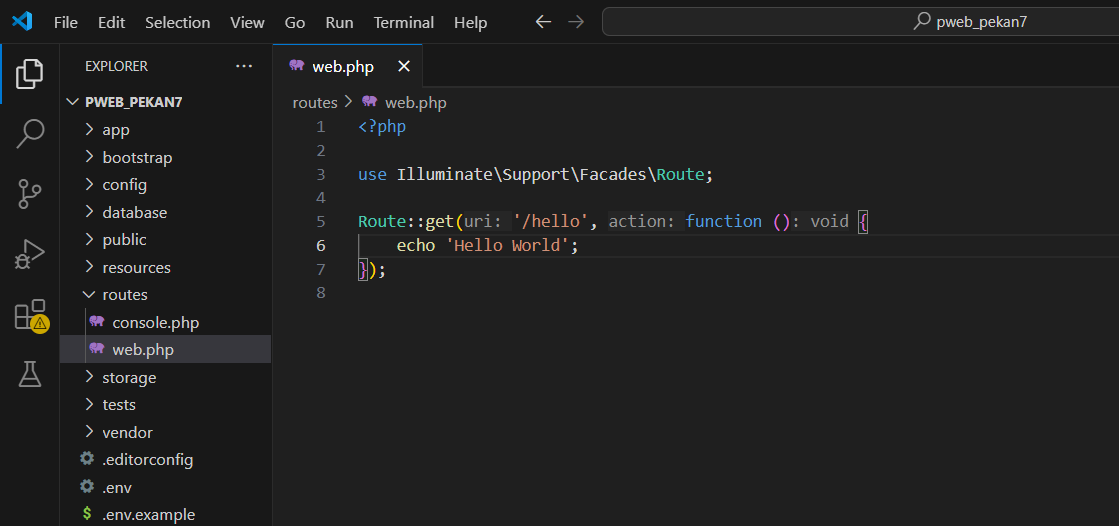Open the Explorer view in activity bar
Screen dimensions: 1119x526
(30, 73)
